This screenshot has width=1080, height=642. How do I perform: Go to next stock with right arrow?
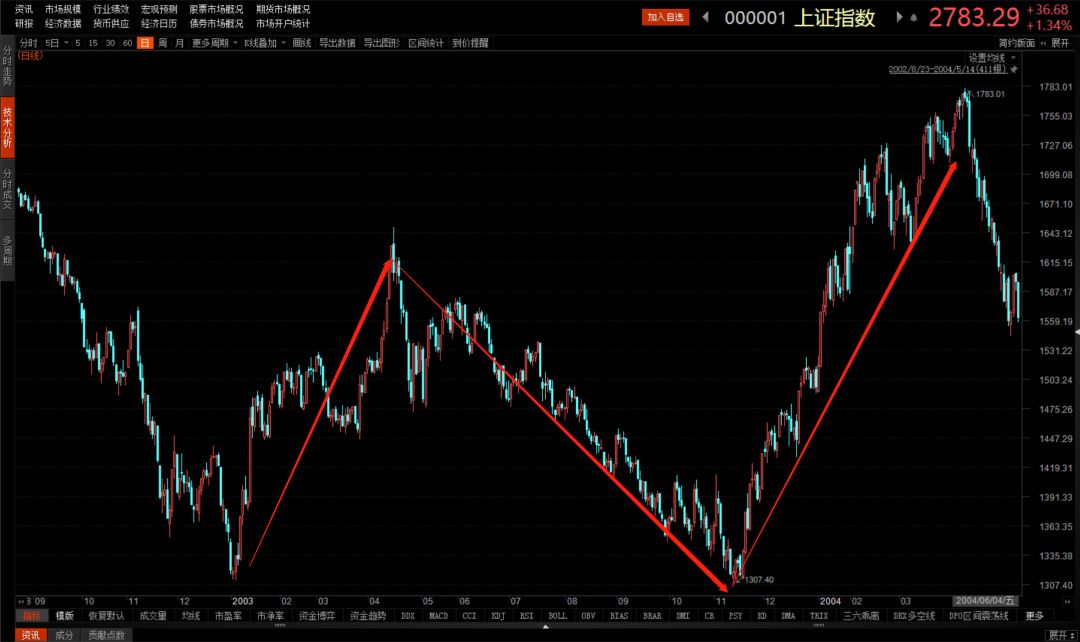pos(899,17)
